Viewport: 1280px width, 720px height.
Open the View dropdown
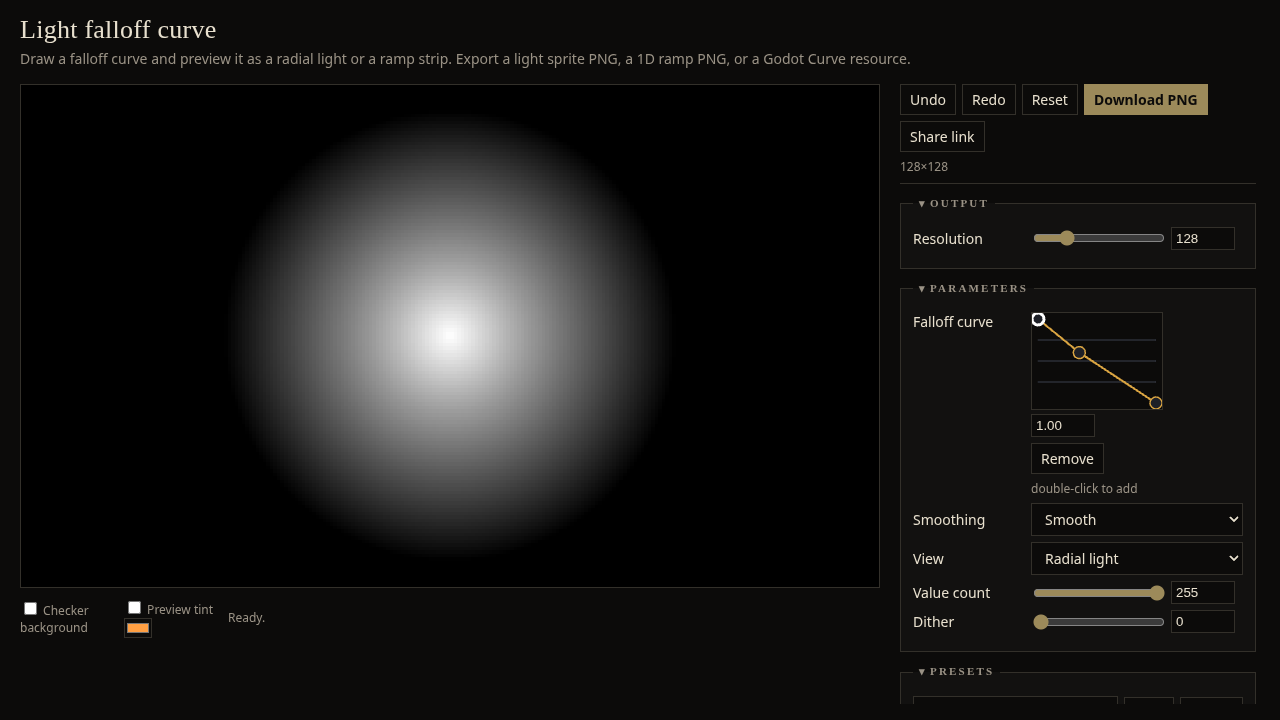[x=1137, y=559]
